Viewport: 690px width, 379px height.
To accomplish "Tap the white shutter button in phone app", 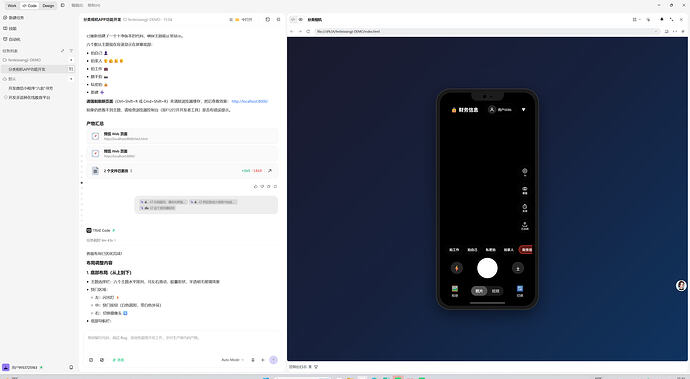I will (x=488, y=268).
